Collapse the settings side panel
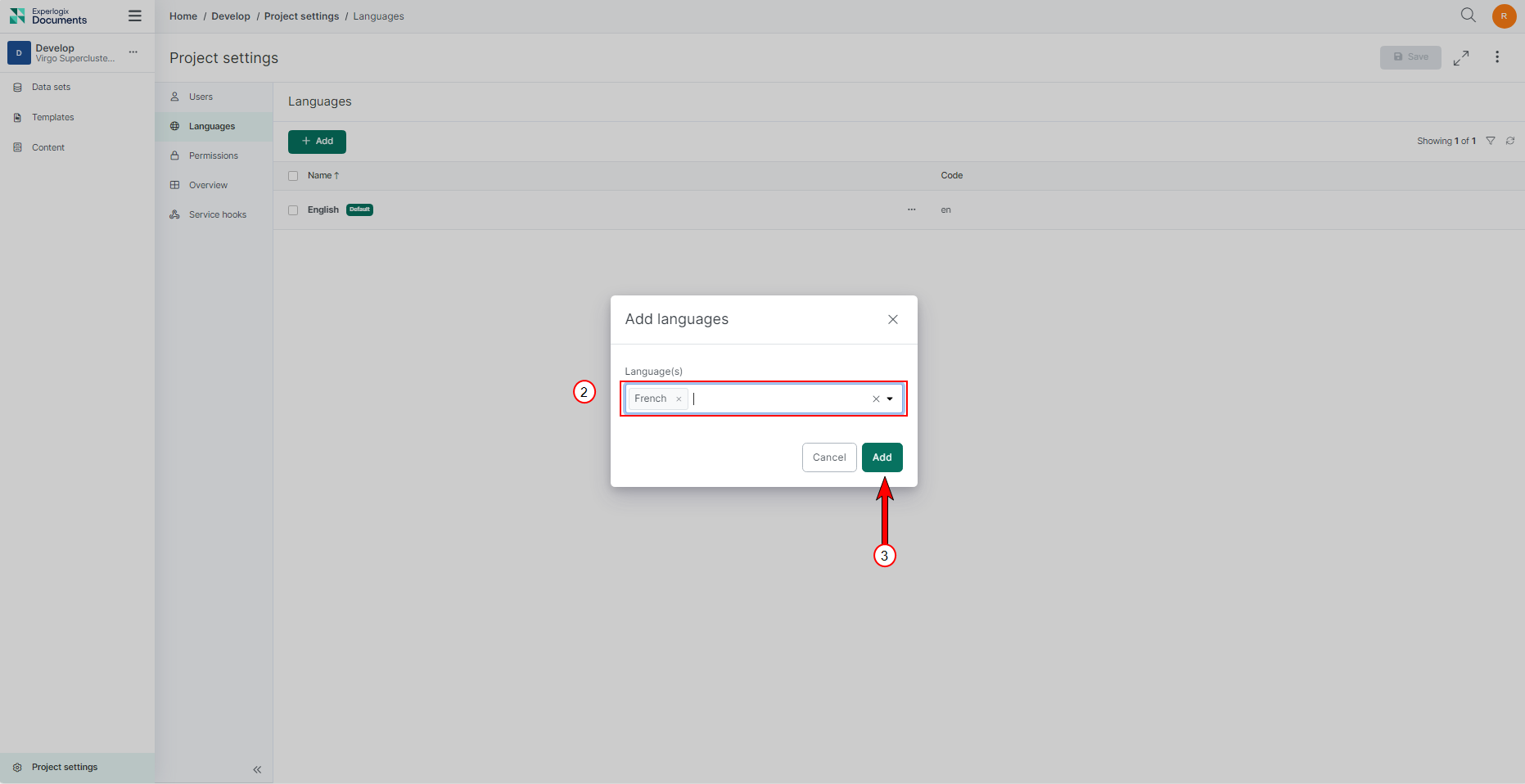Image resolution: width=1525 pixels, height=784 pixels. coord(257,769)
